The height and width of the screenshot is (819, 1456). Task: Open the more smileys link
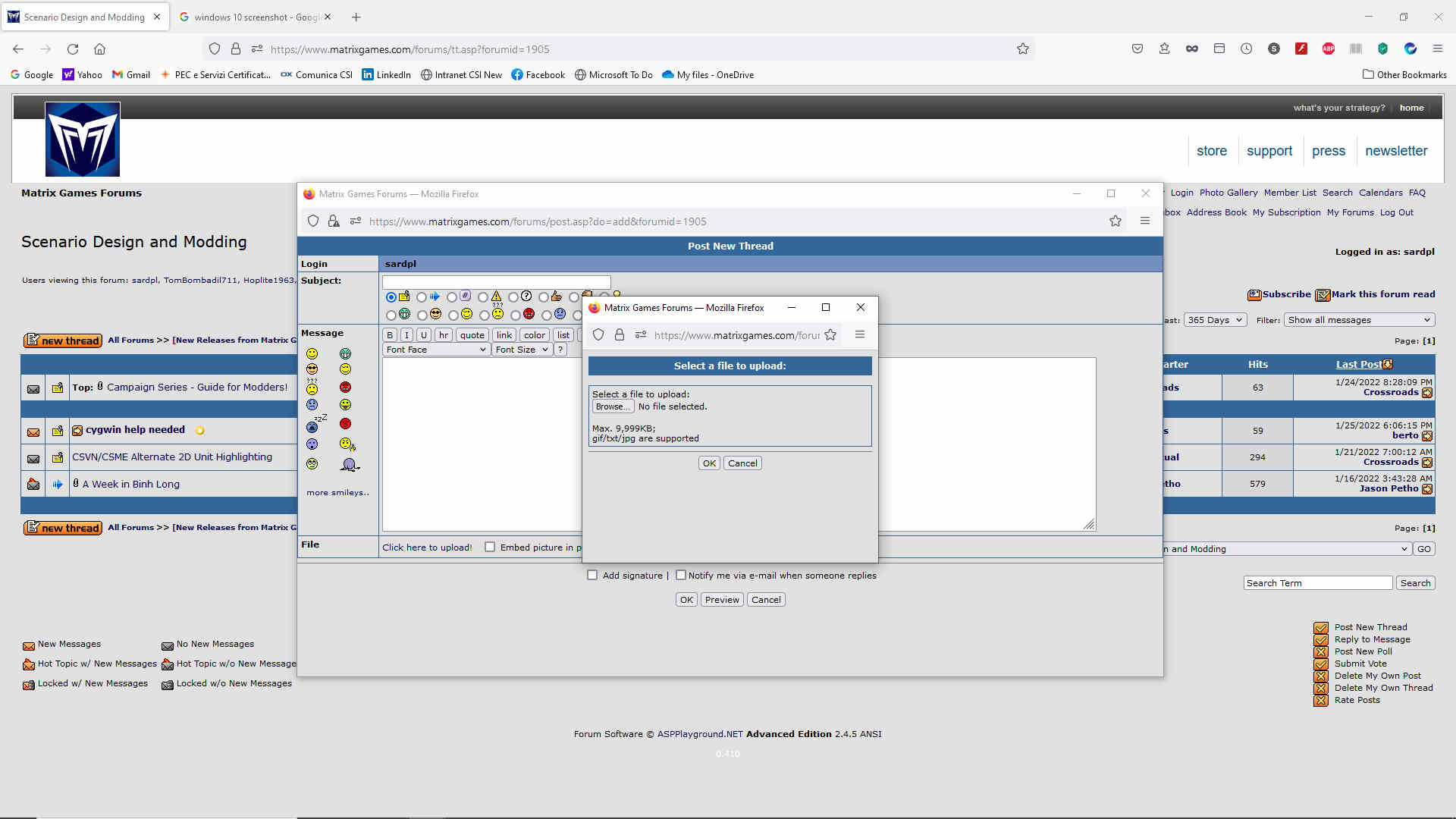(x=337, y=493)
